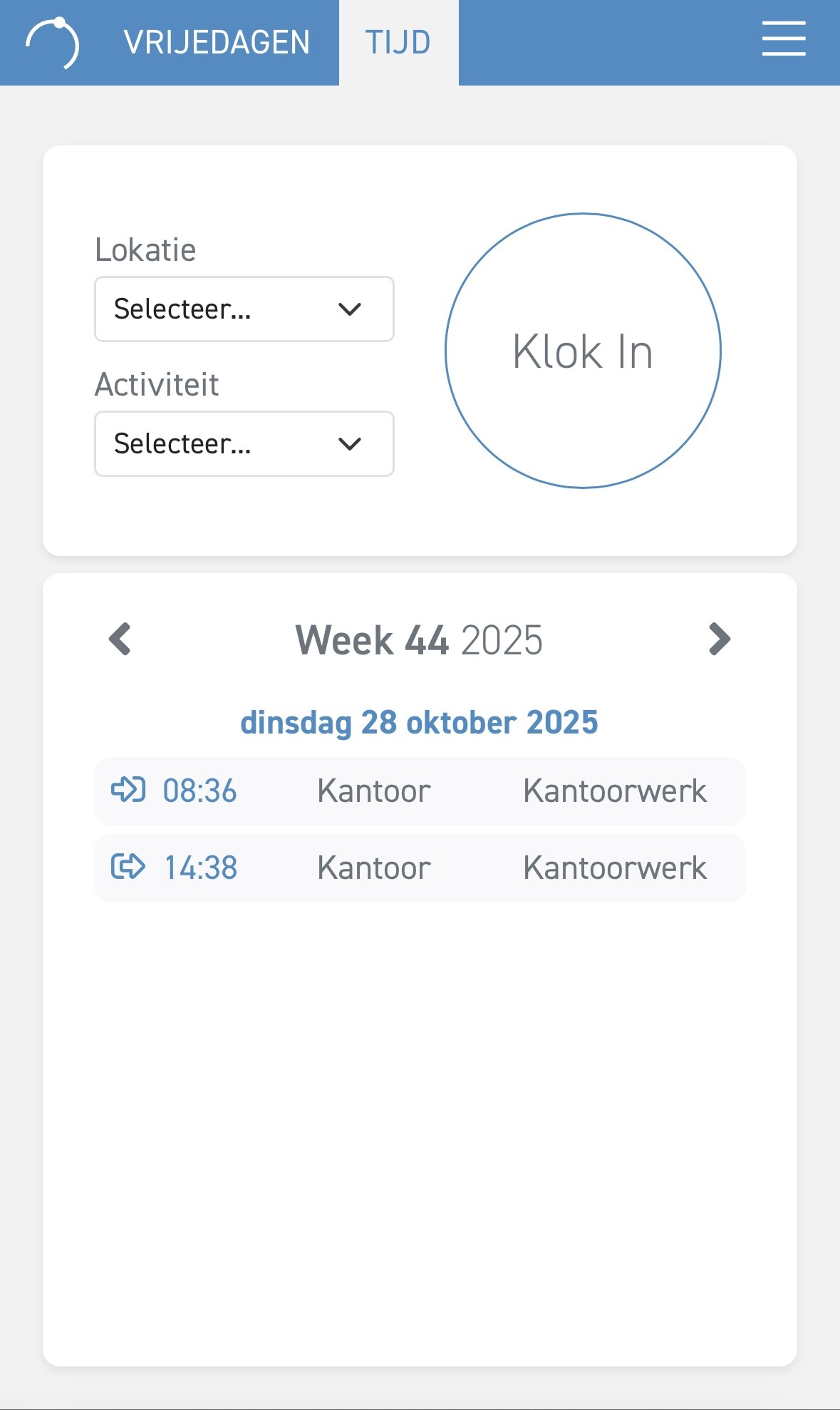Go to the previous week

click(120, 639)
